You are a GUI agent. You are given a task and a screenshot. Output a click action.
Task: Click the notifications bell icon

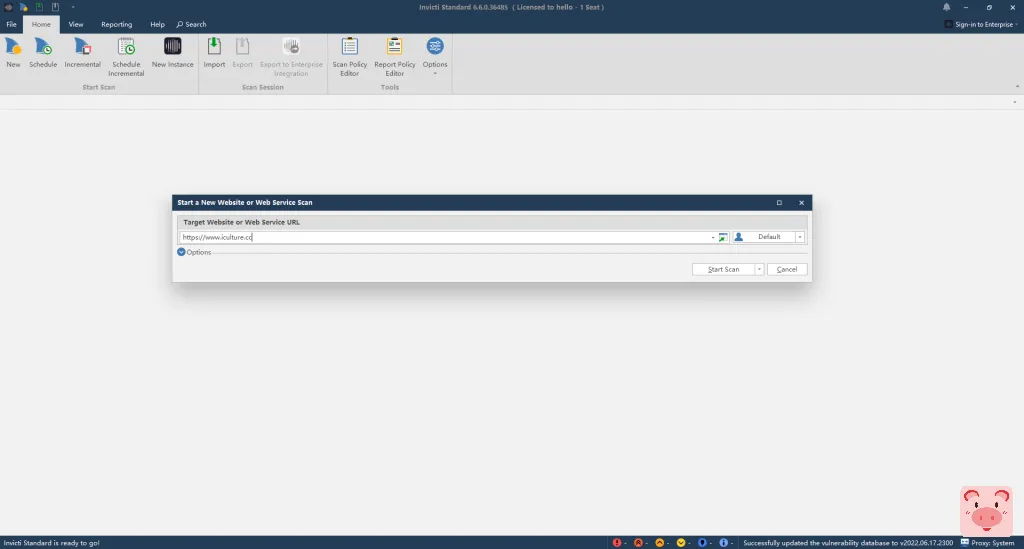pos(946,7)
